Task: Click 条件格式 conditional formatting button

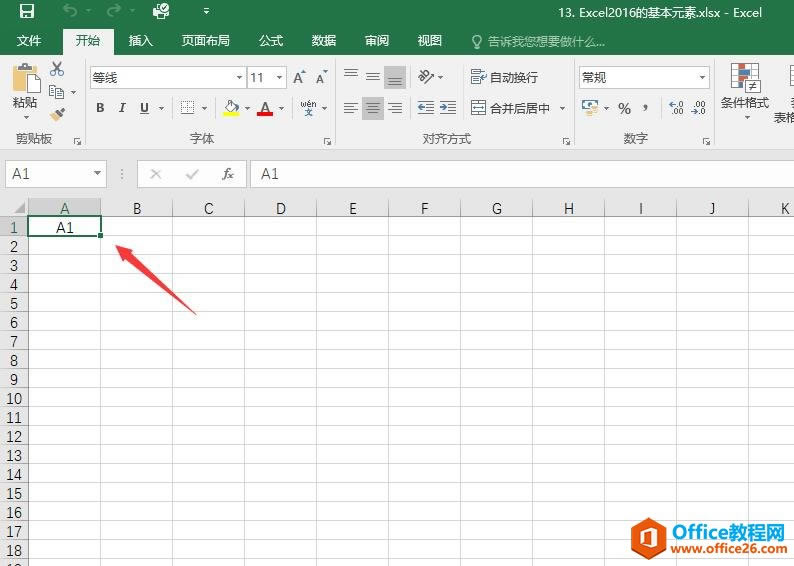Action: (x=744, y=91)
